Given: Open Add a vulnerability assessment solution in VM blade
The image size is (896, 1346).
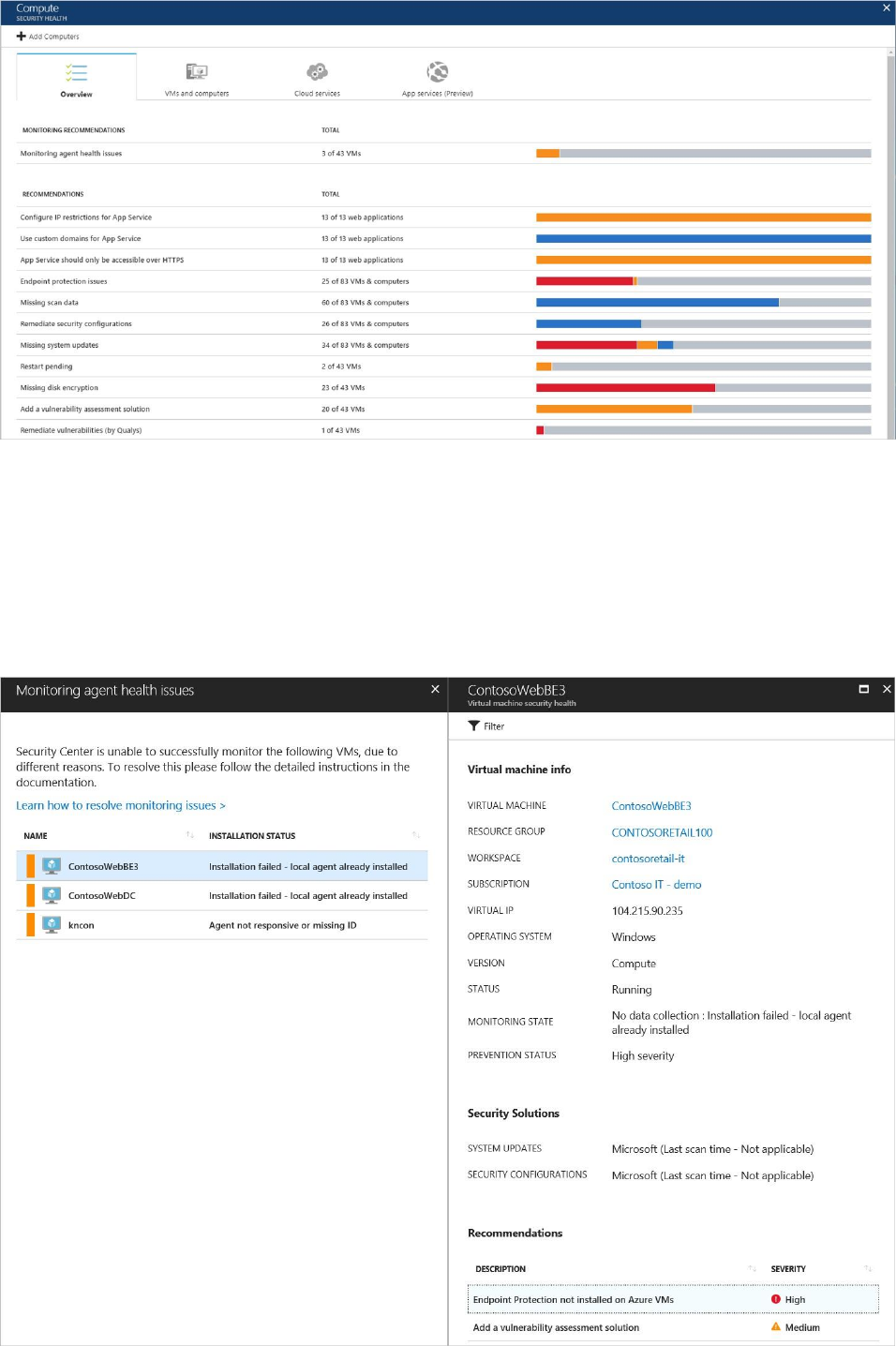Looking at the screenshot, I should pyautogui.click(x=673, y=1327).
